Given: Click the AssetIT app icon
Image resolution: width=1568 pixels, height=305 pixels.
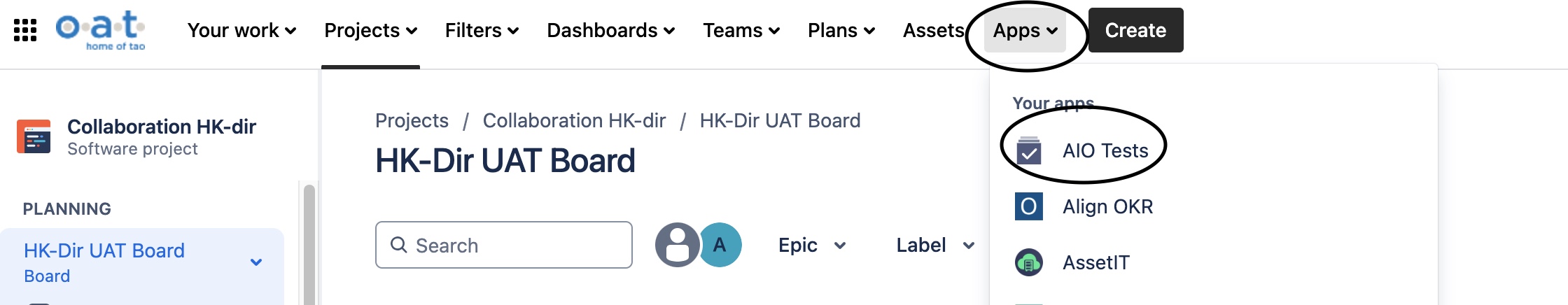Looking at the screenshot, I should coord(1028,262).
